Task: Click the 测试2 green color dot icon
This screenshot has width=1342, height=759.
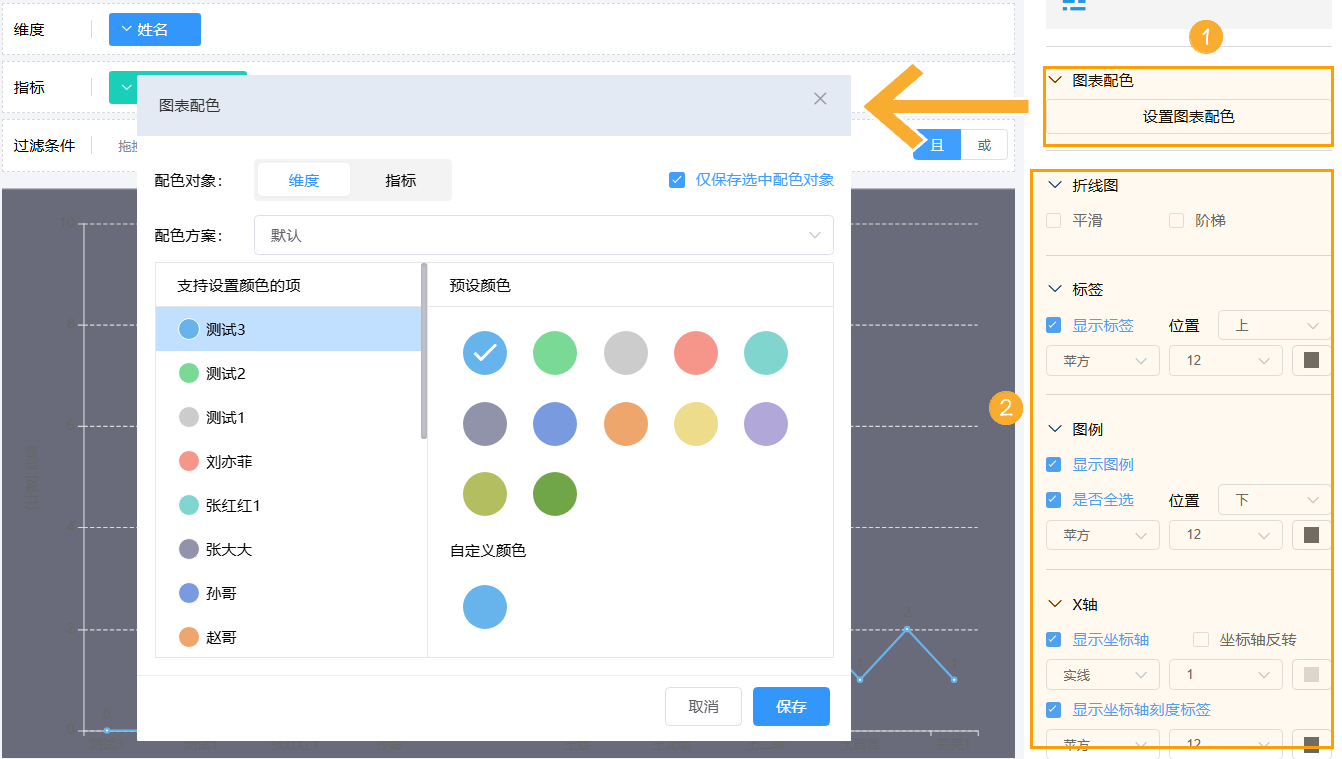Action: [189, 373]
